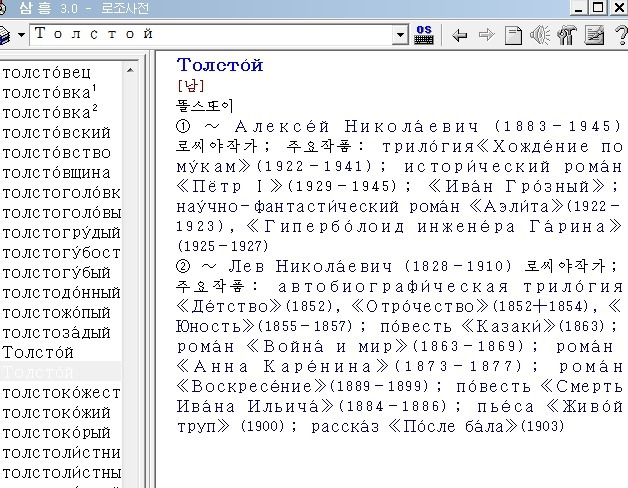Viewport: 628px width, 488px height.
Task: Click the Korean translation똘스또이
Action: pos(205,106)
